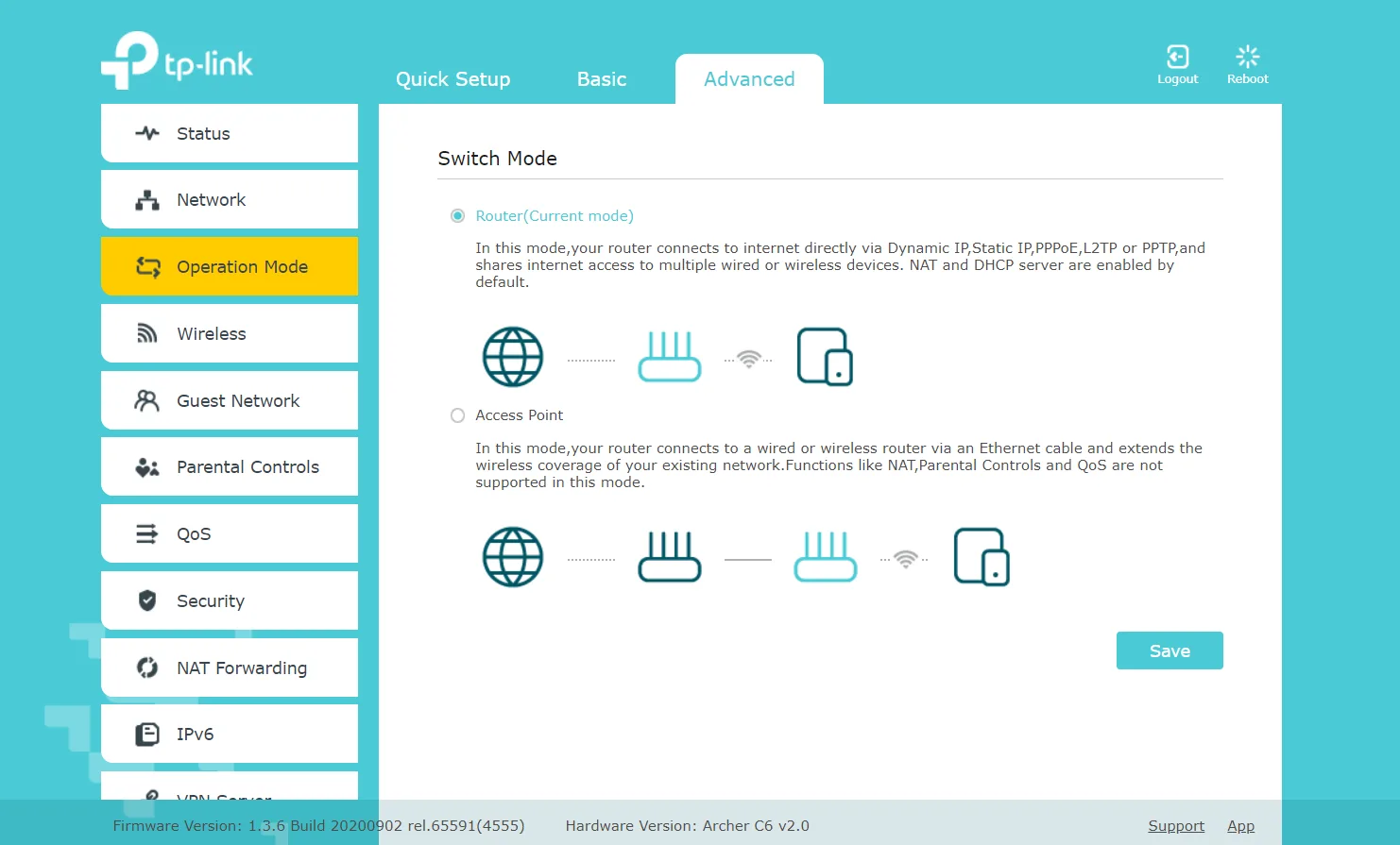Click the Security shield icon
1400x845 pixels.
147,600
